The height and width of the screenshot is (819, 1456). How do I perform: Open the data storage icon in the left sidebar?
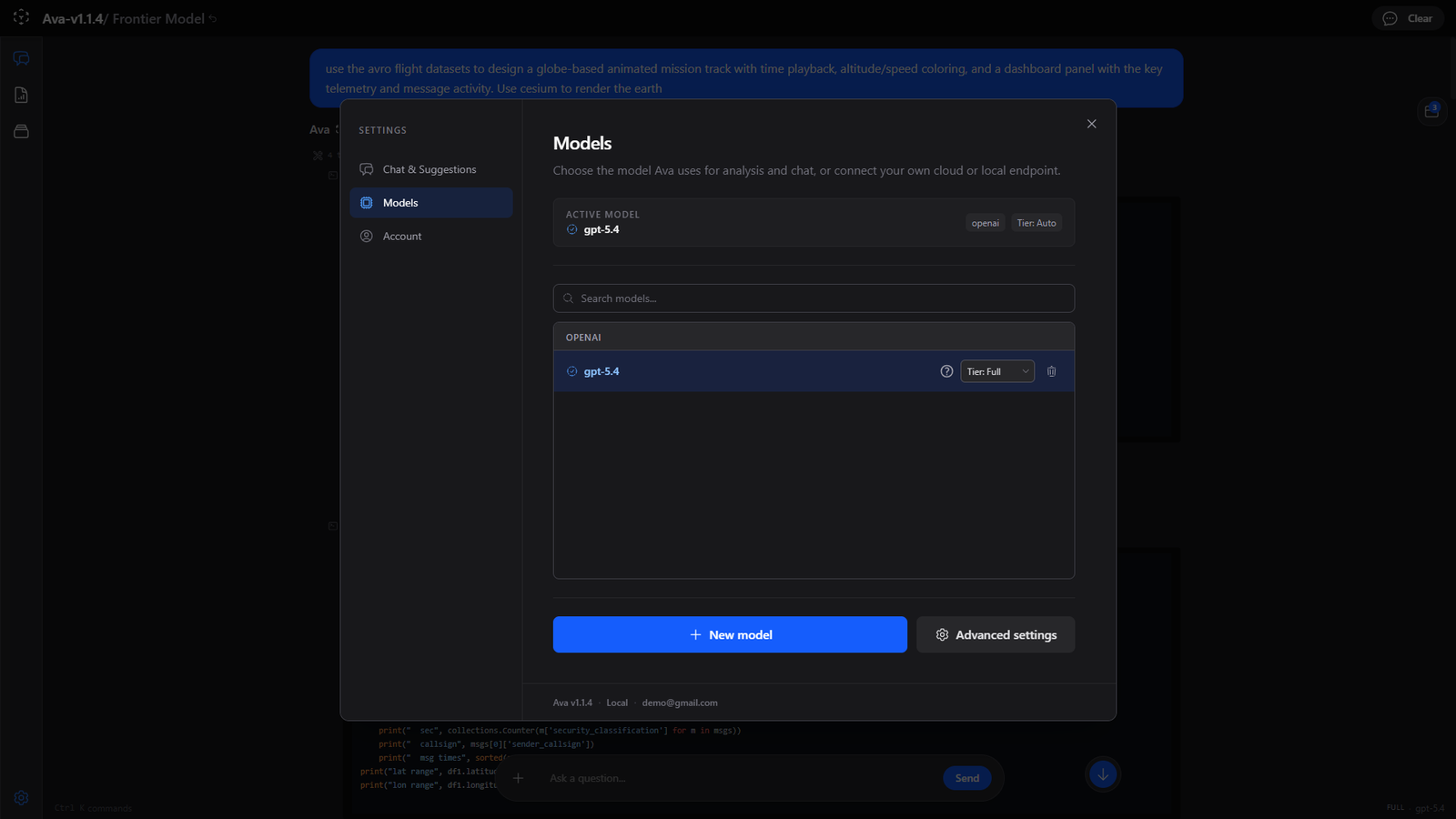pyautogui.click(x=21, y=131)
